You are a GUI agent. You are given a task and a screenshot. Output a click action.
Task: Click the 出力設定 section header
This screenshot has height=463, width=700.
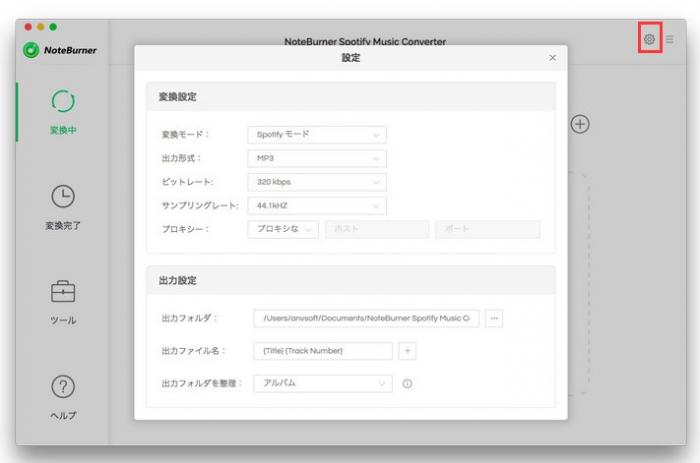[351, 280]
